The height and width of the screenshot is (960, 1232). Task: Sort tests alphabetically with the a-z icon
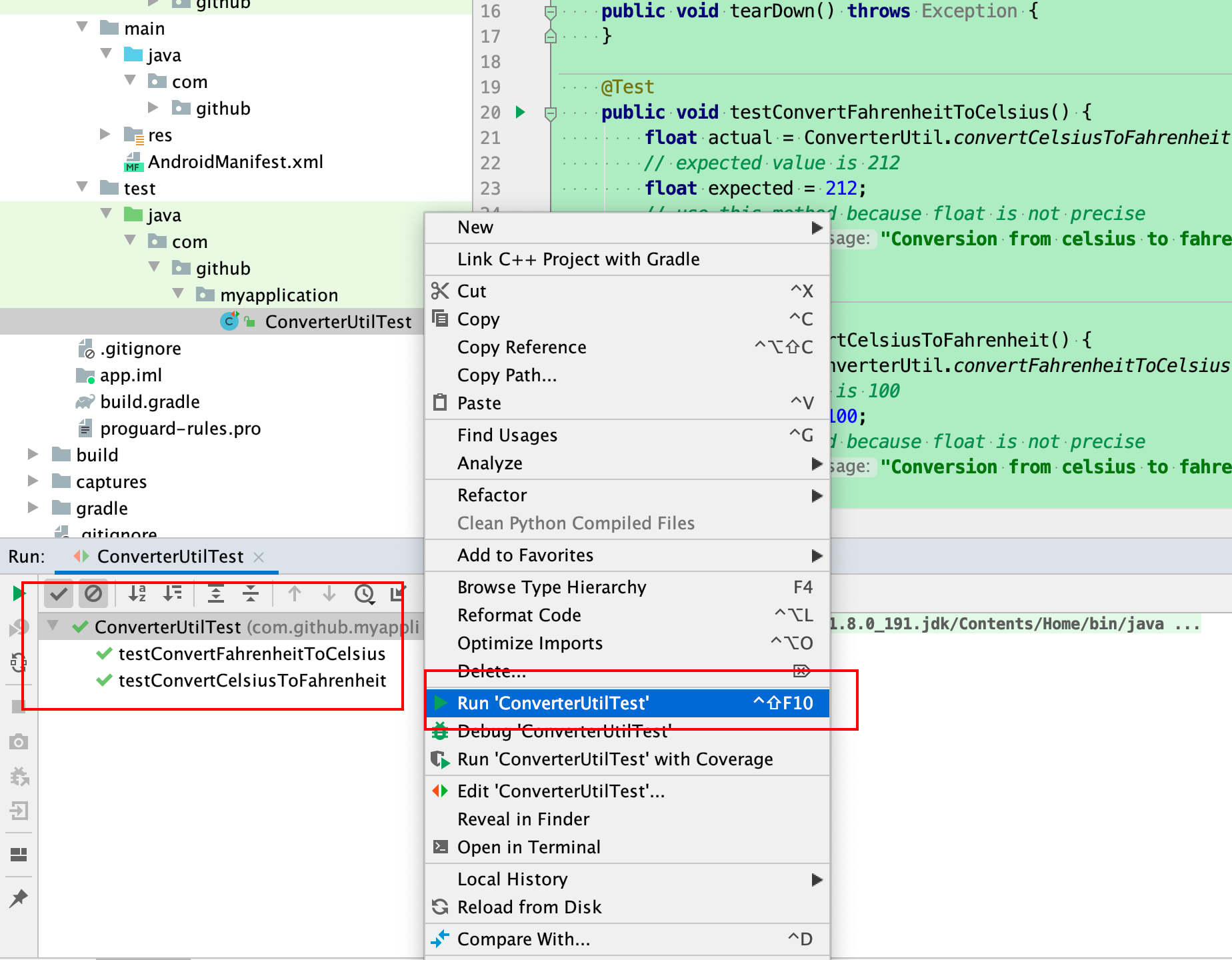pos(137,593)
